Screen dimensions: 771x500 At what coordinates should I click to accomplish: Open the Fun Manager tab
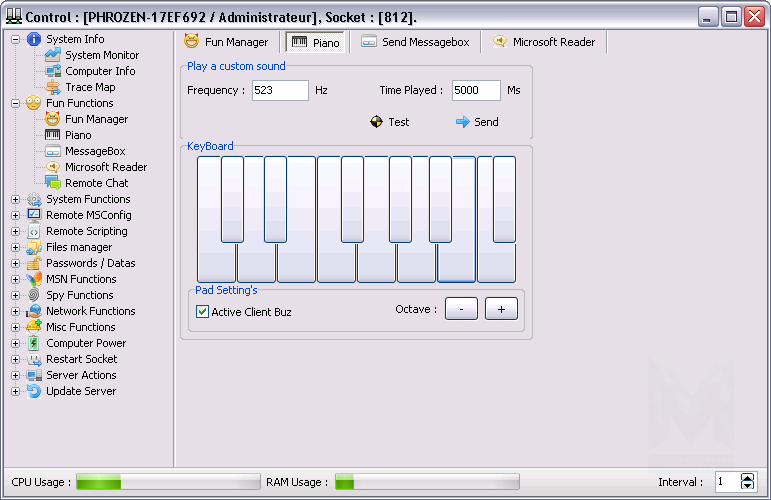(227, 42)
